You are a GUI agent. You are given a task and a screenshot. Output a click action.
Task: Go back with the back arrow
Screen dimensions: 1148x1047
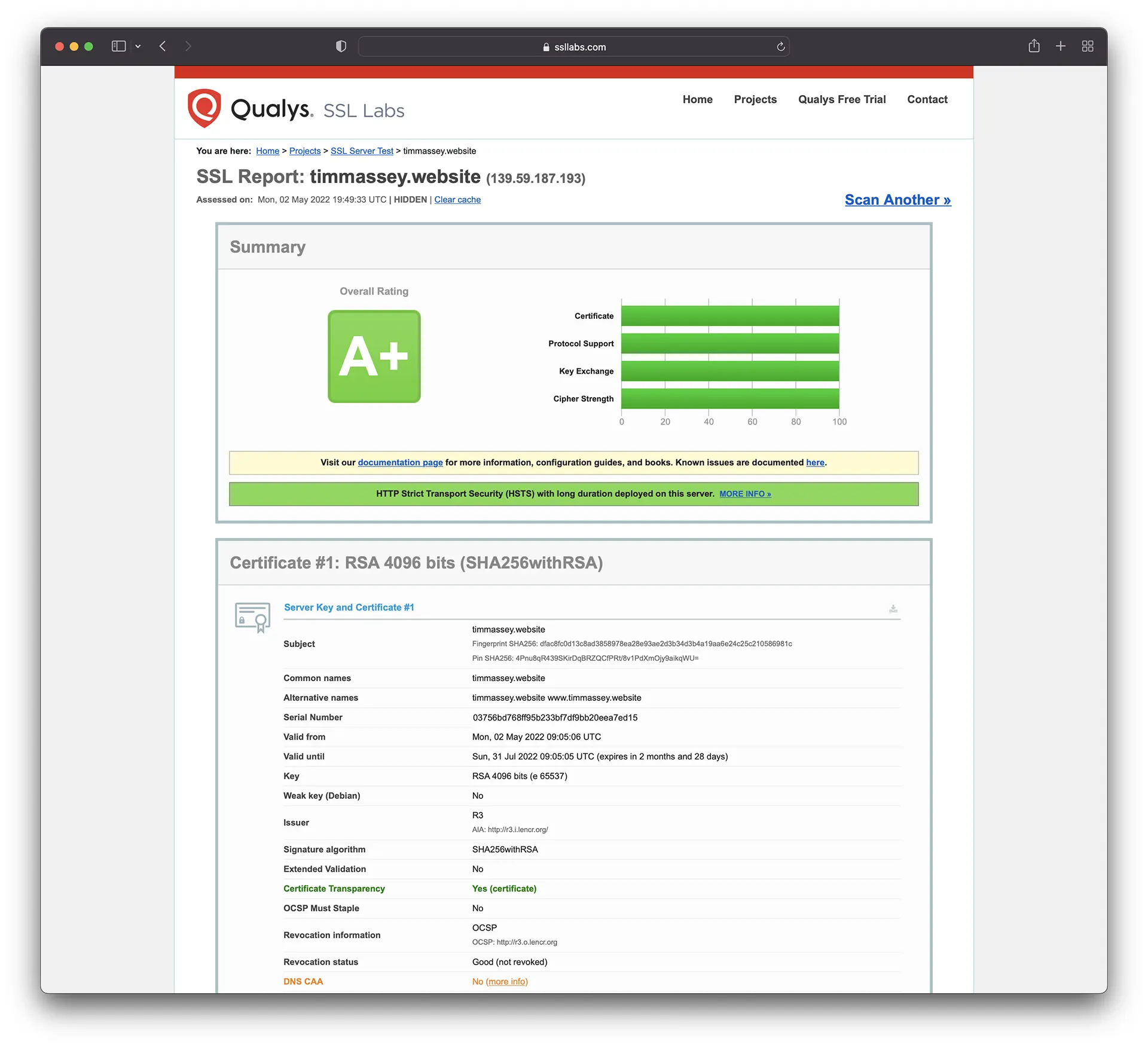[163, 47]
